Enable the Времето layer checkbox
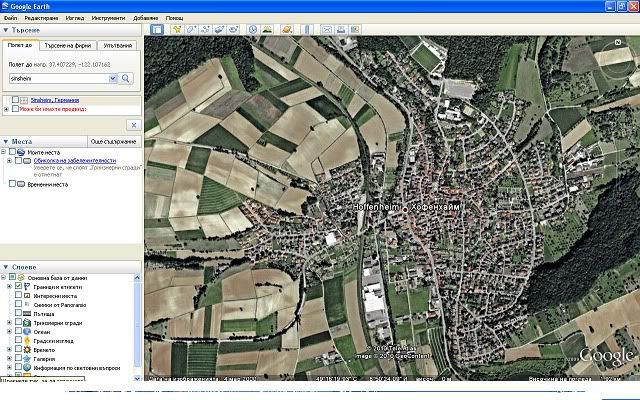 pyautogui.click(x=20, y=352)
